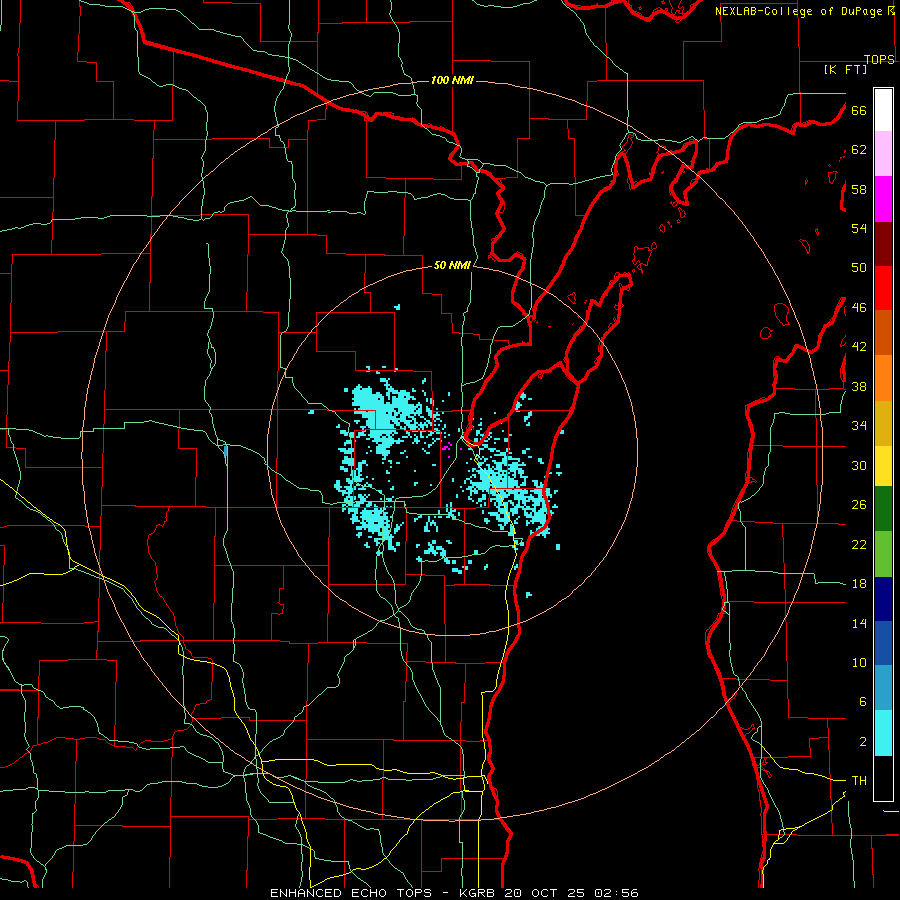This screenshot has width=900, height=900.
Task: Click the light pink legend swatch
Action: point(883,153)
